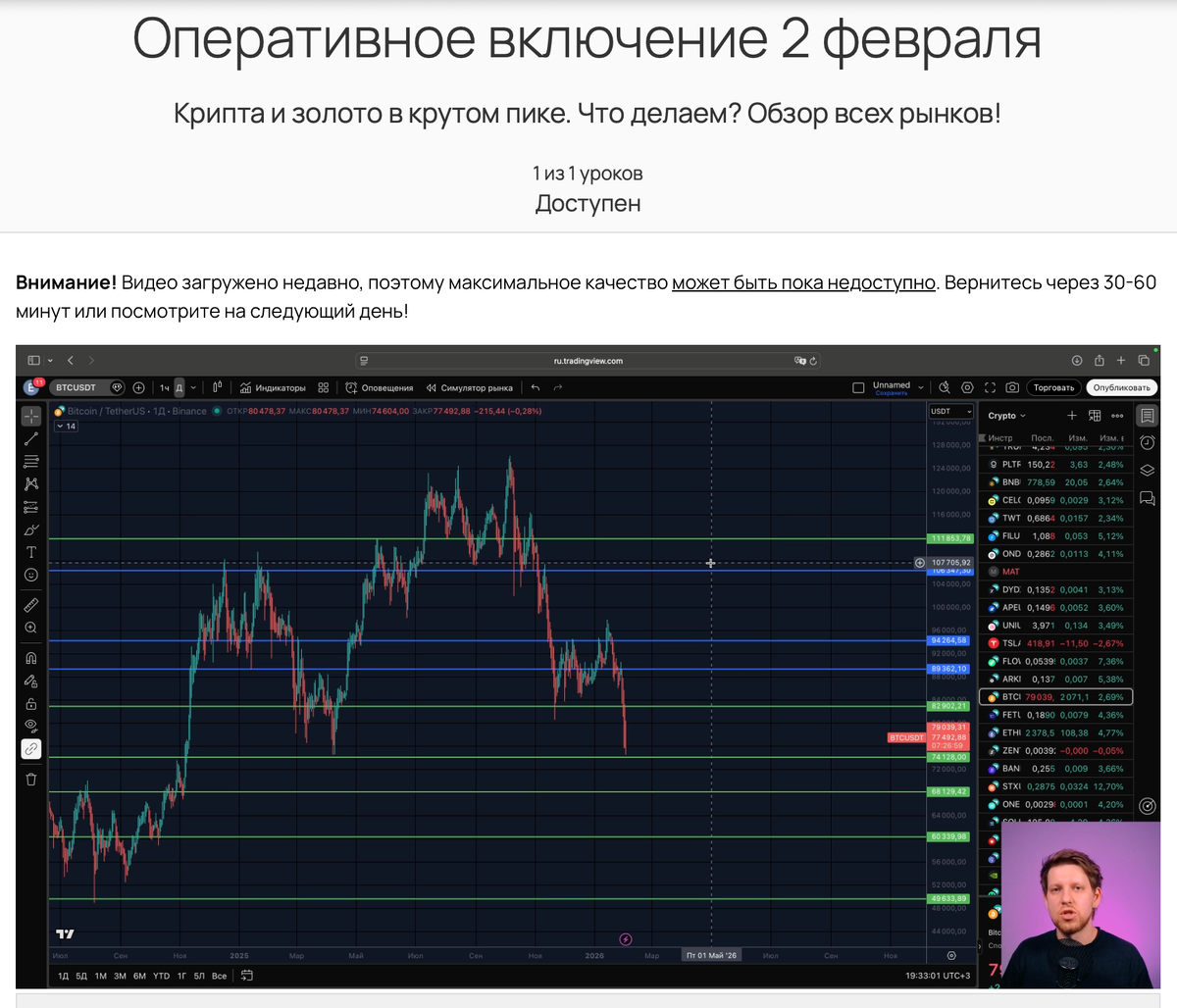Toggle hide all drawings eye icon
This screenshot has height=1008, width=1177.
31,726
